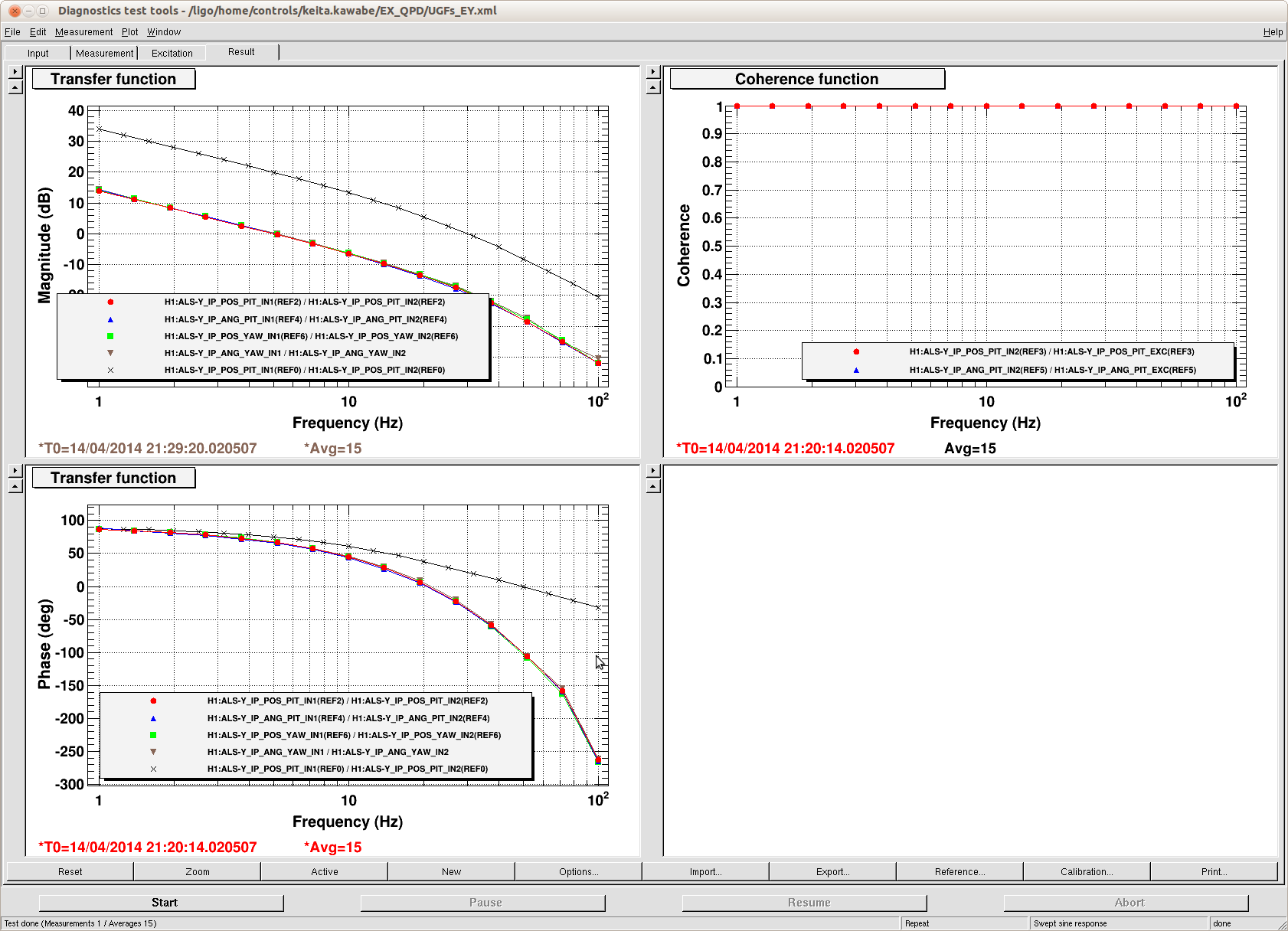Click blue triangle marker in magnitude plot legend
Image resolution: width=1288 pixels, height=931 pixels.
click(x=110, y=319)
